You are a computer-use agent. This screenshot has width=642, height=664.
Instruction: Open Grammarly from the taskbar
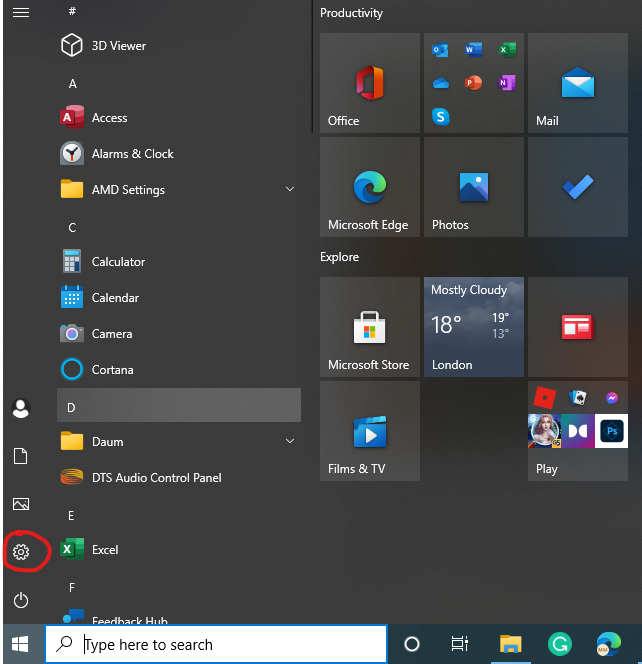click(560, 644)
